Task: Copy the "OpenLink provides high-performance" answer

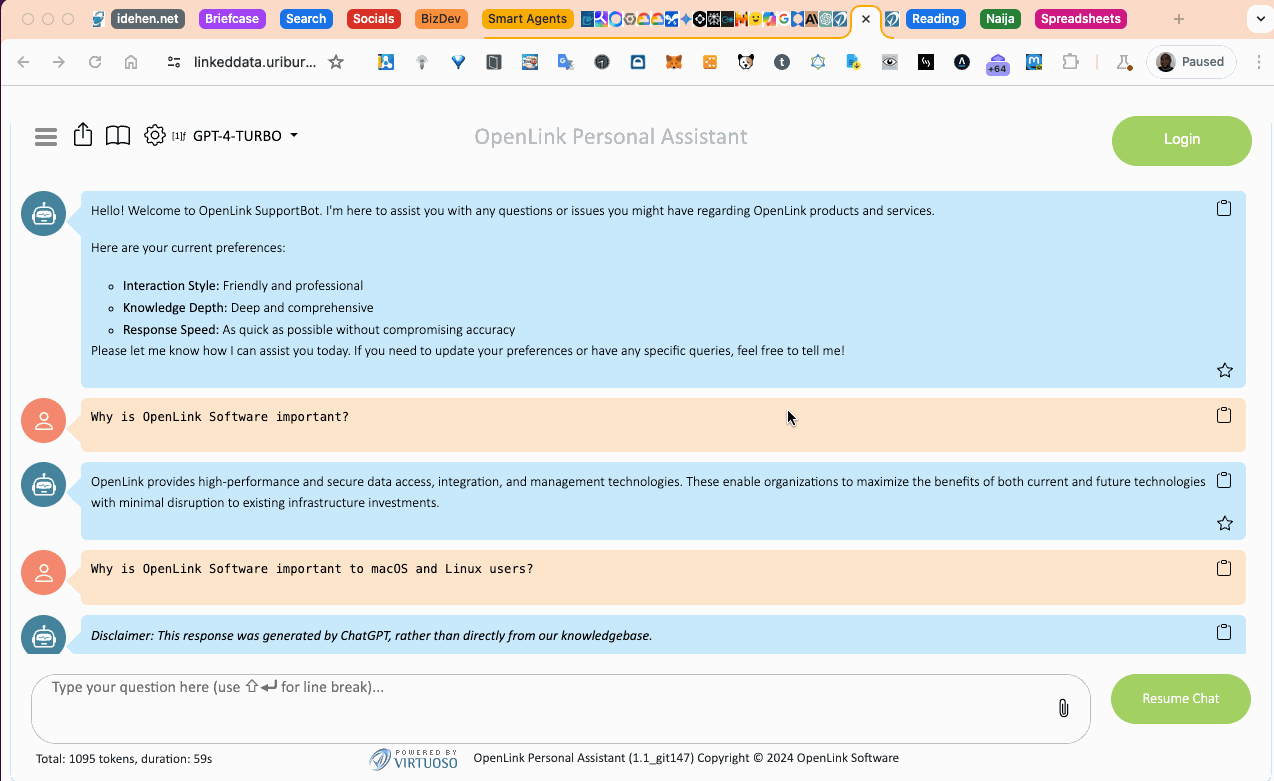Action: (x=1223, y=480)
